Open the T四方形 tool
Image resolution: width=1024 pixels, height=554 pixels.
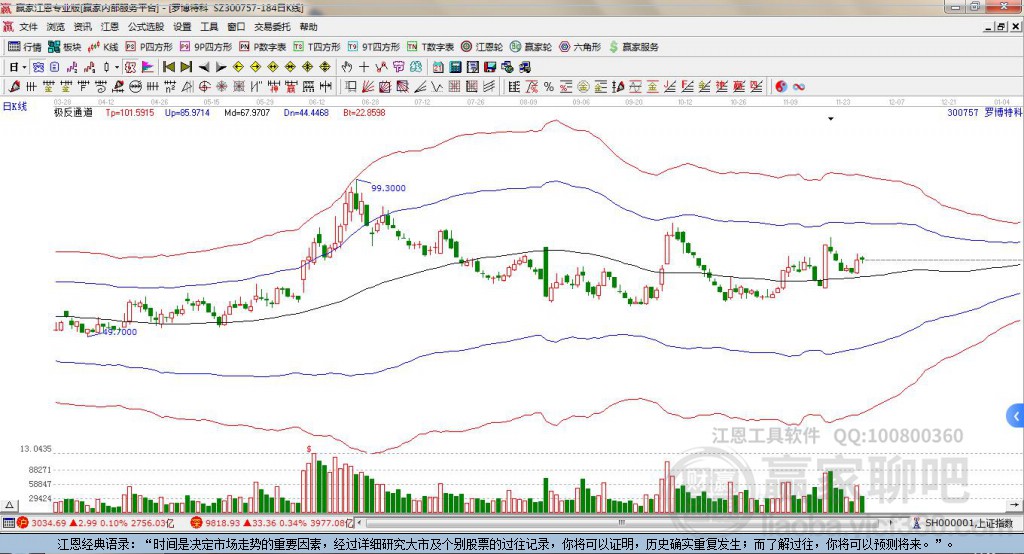[x=317, y=47]
